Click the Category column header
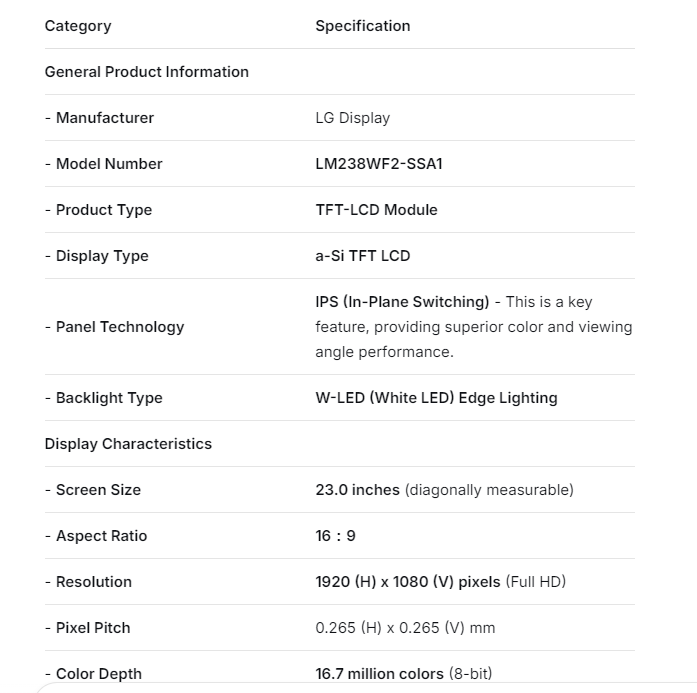Screen dimensions: 697x693 78,26
